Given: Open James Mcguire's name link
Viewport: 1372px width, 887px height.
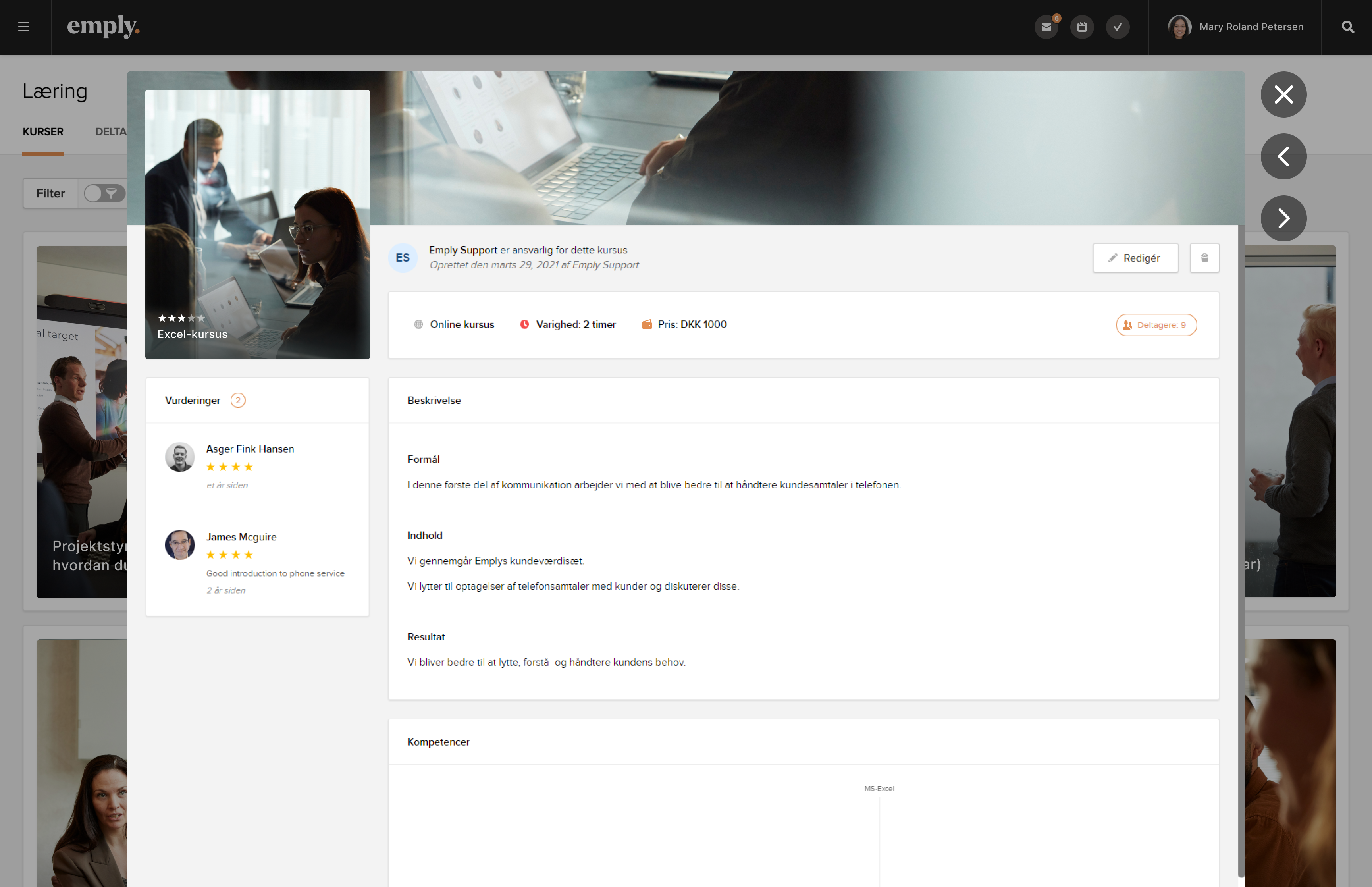Looking at the screenshot, I should click(241, 537).
